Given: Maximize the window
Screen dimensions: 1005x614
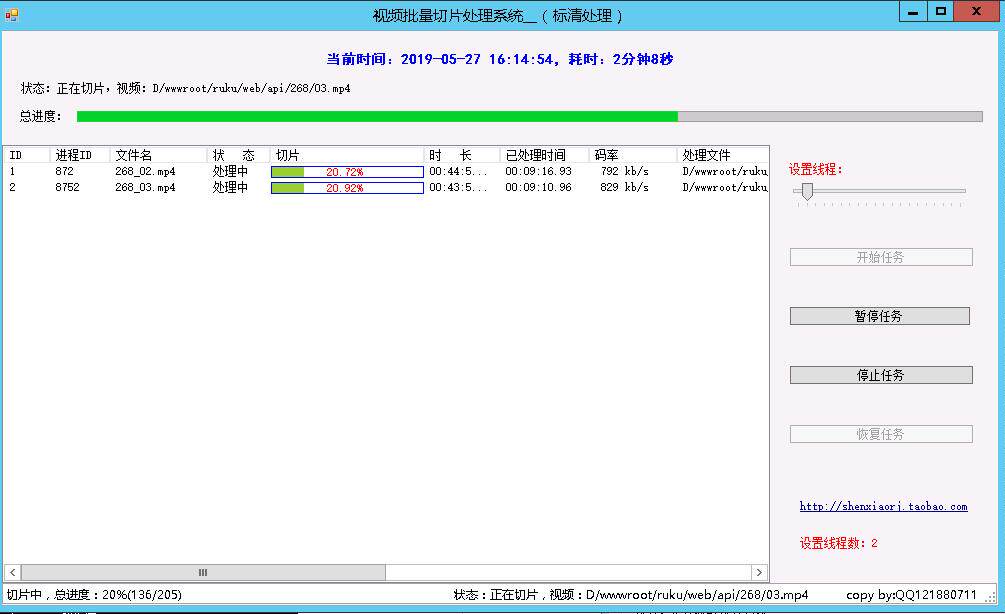Looking at the screenshot, I should 940,12.
